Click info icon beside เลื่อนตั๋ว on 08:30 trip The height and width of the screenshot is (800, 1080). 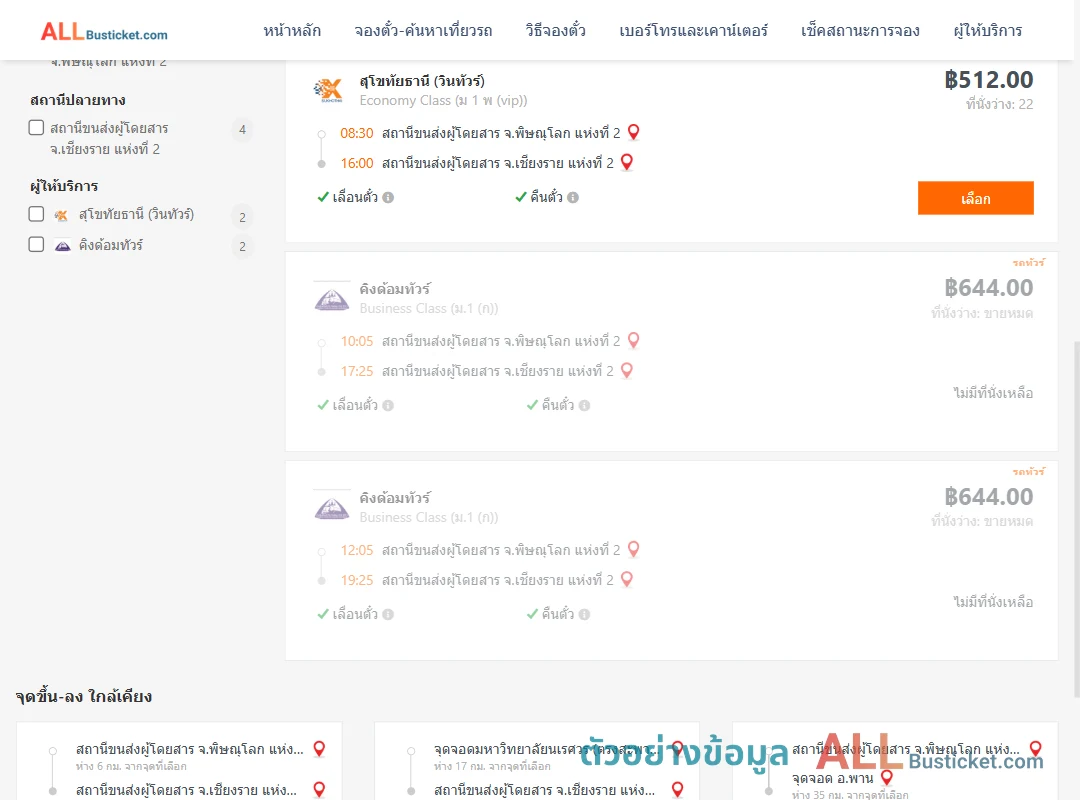pos(388,197)
